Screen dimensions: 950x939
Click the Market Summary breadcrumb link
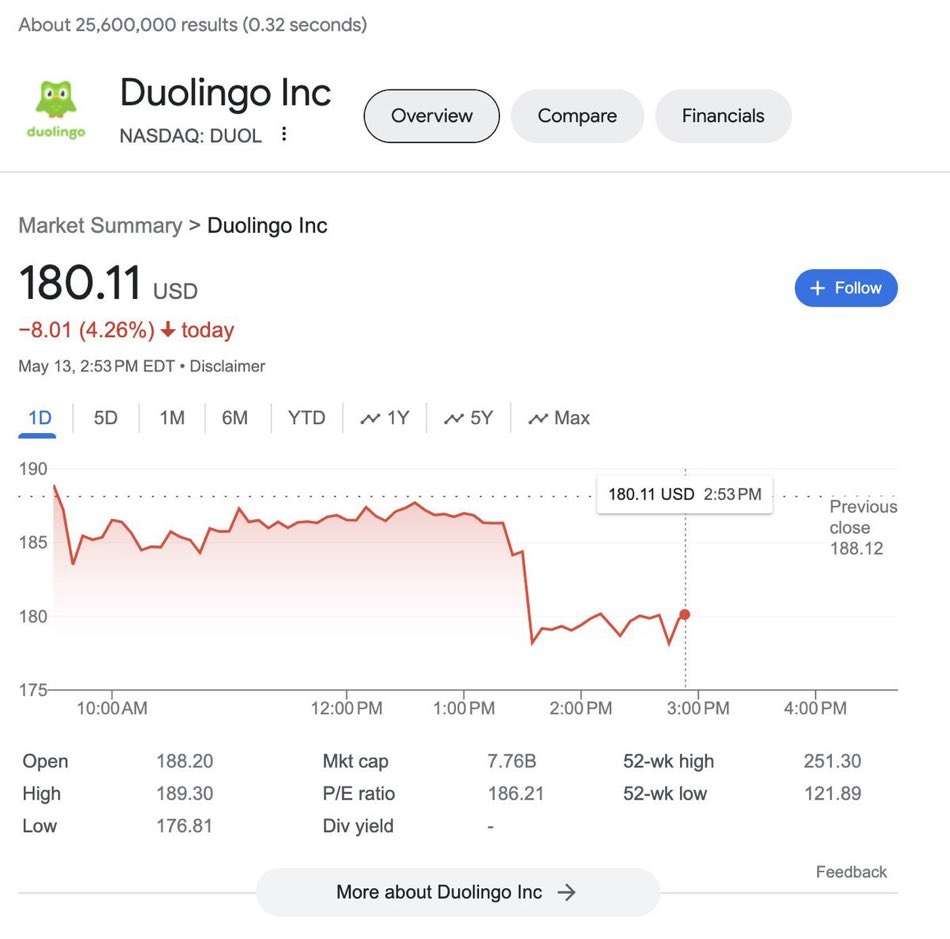pos(100,226)
